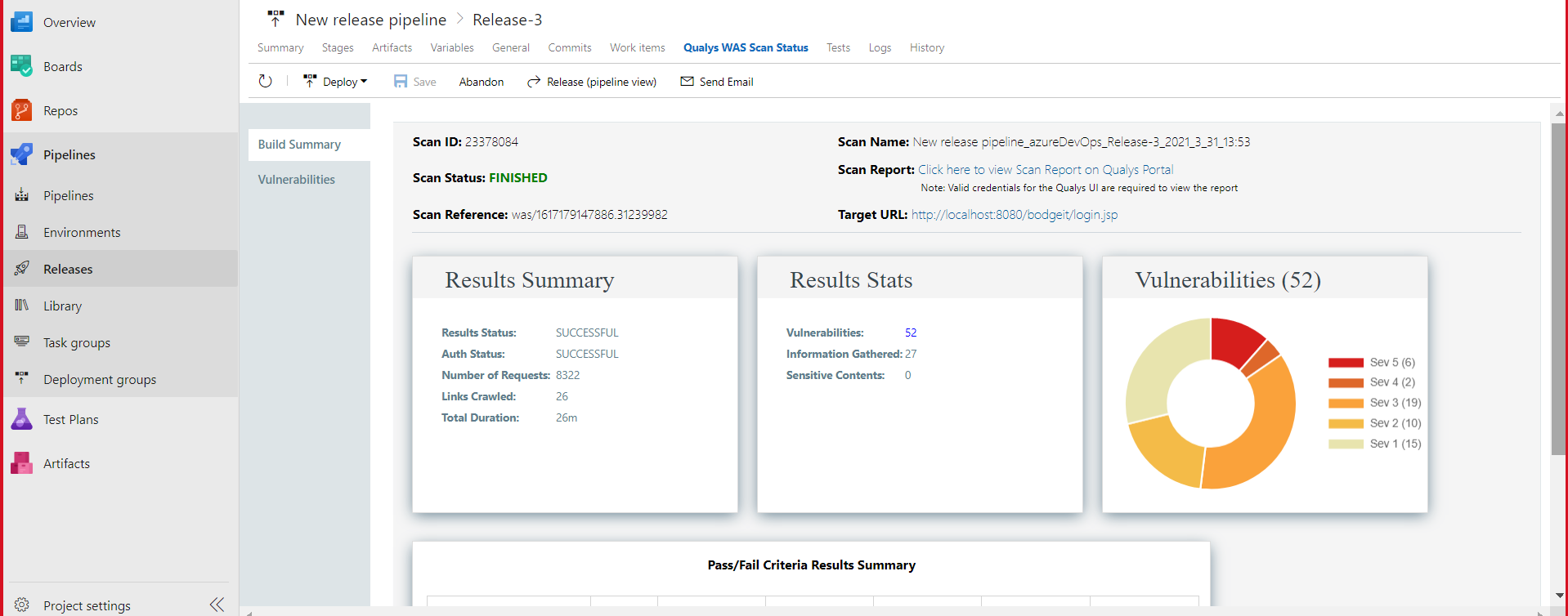Open the Repos section icon
This screenshot has height=616, width=1568.
tap(21, 110)
